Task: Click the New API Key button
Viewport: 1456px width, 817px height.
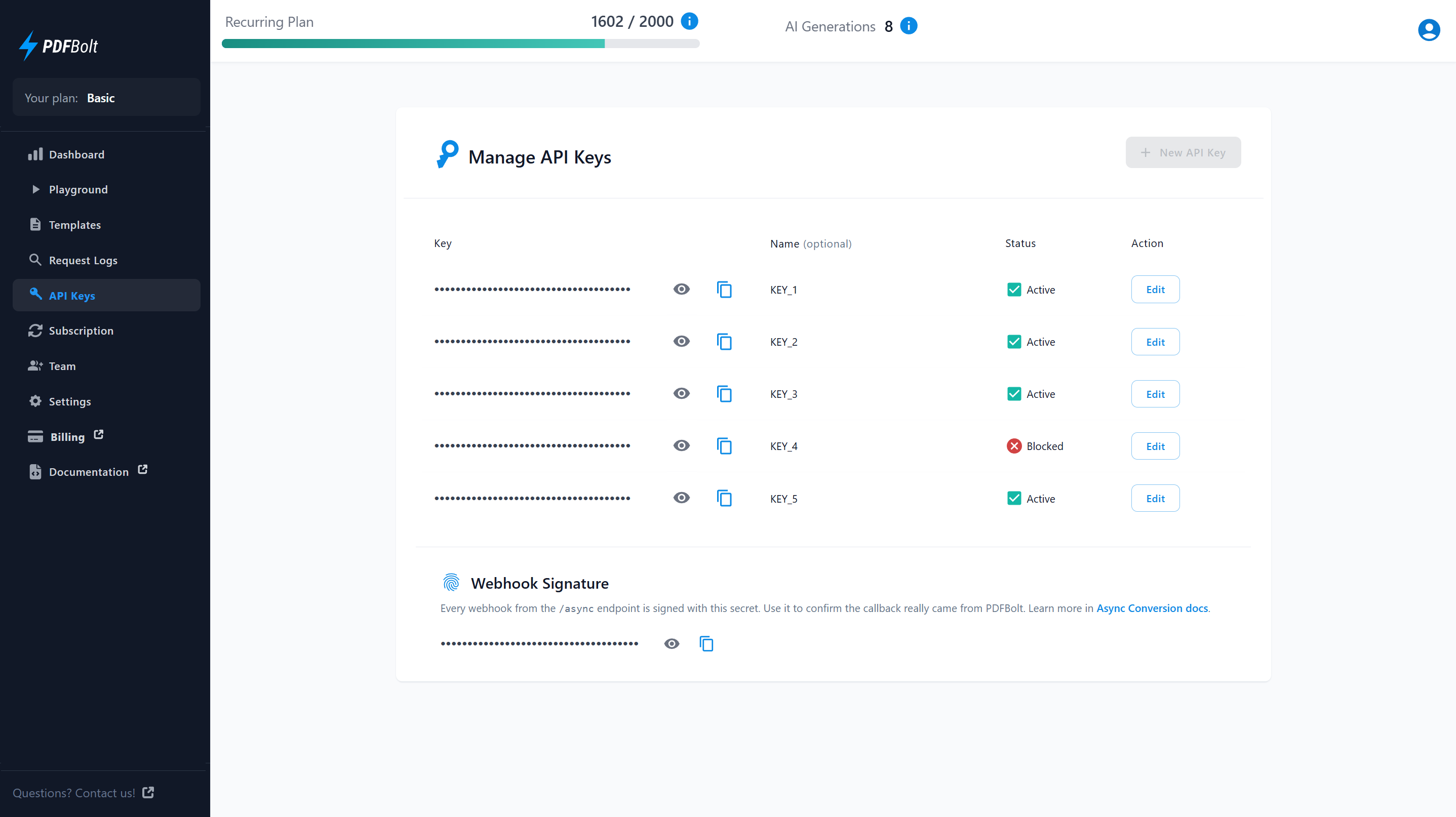Action: click(1183, 152)
